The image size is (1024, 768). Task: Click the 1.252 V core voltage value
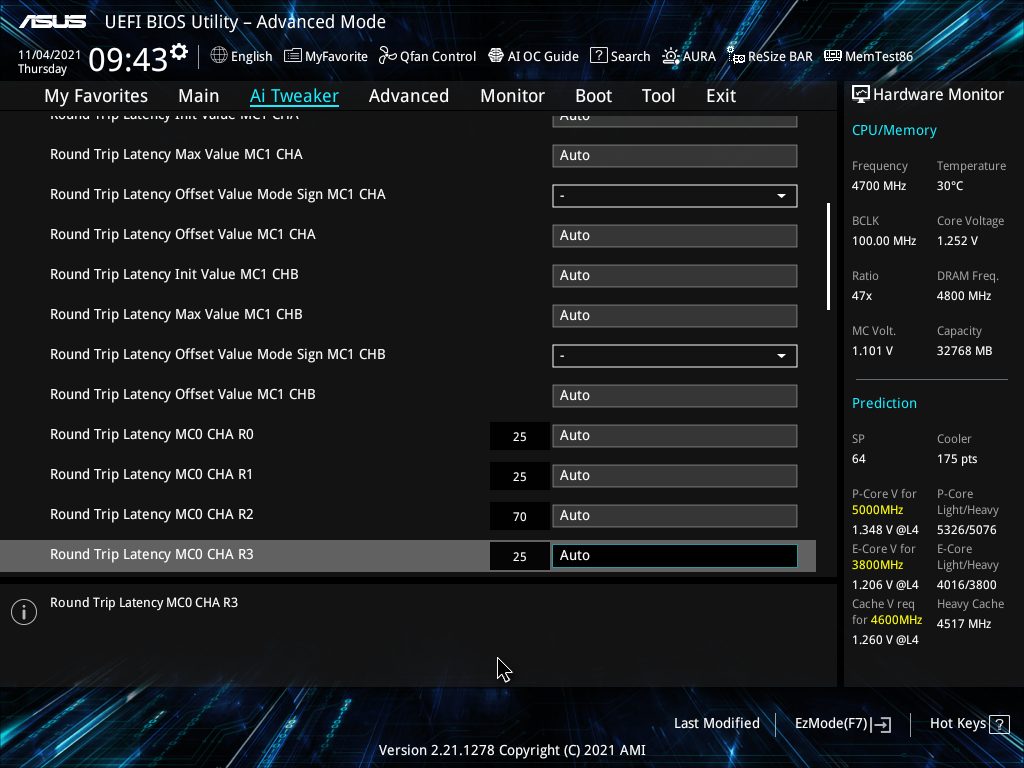[x=957, y=241]
